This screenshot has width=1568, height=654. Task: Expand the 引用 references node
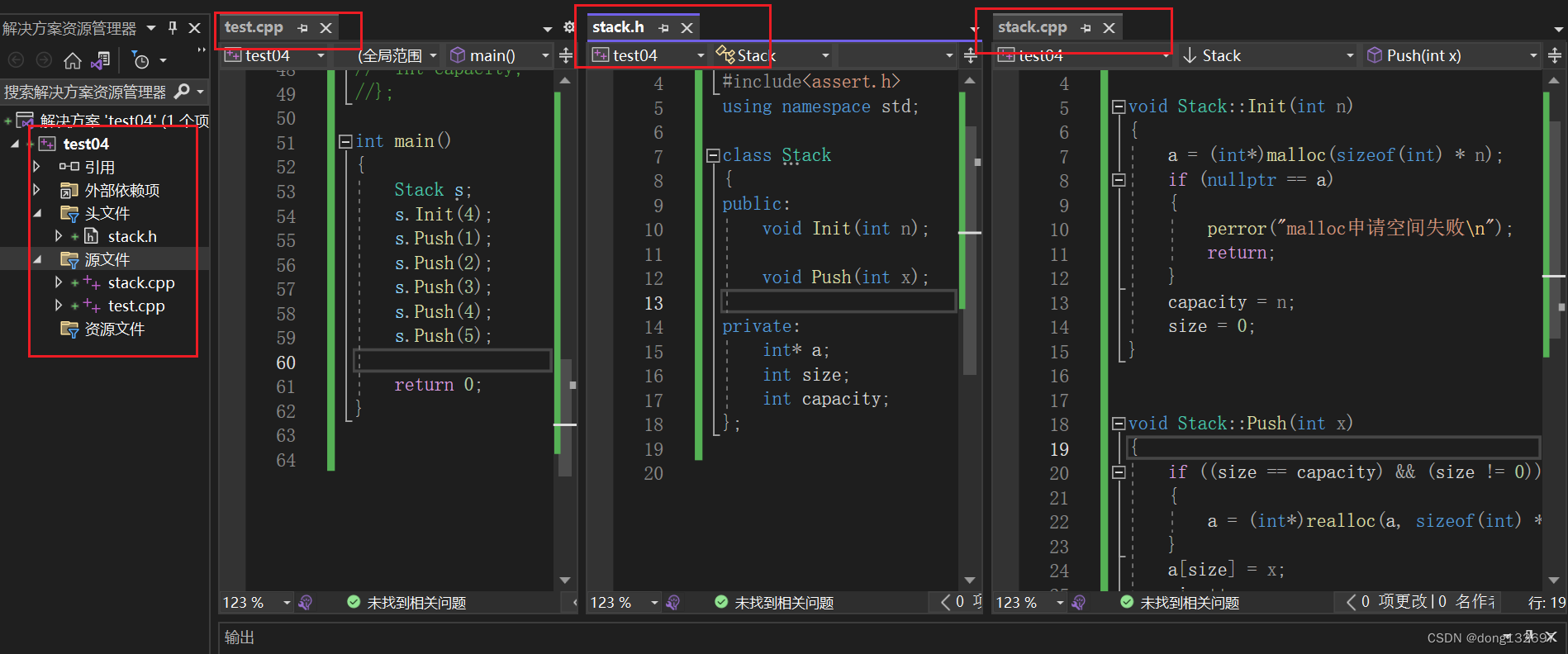(x=36, y=167)
